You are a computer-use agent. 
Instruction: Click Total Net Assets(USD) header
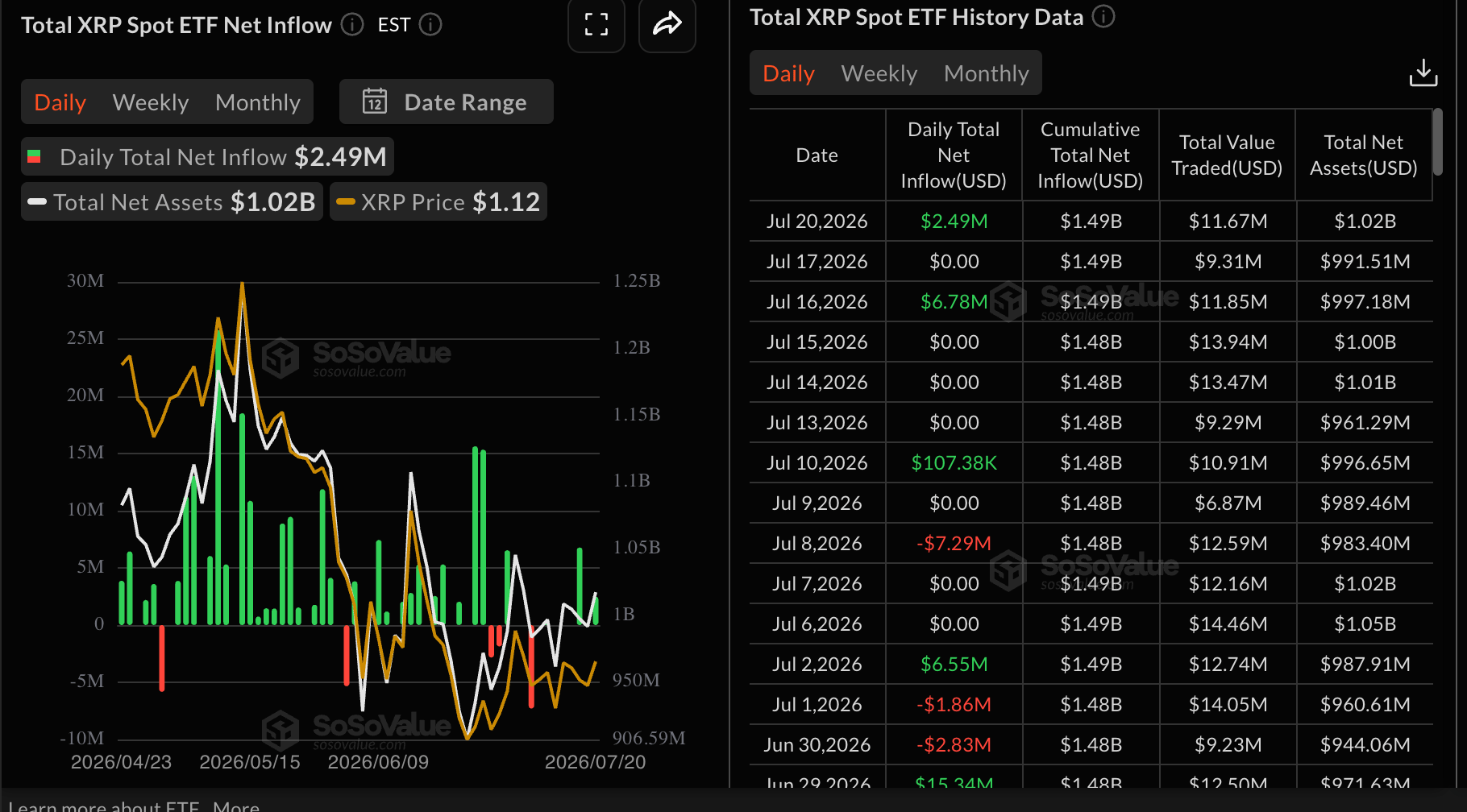tap(1364, 155)
